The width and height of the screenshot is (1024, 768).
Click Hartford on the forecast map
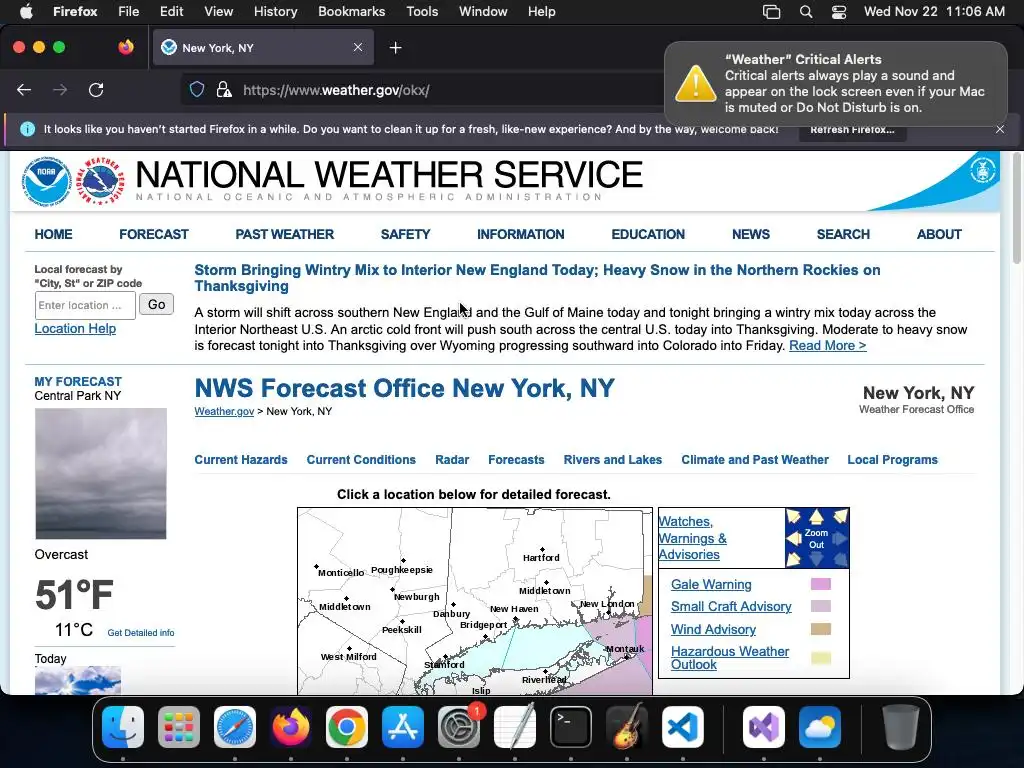click(541, 554)
